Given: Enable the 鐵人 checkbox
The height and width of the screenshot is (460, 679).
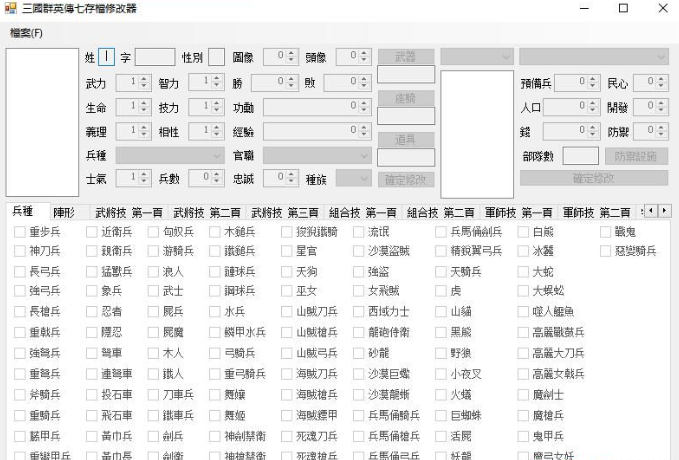Looking at the screenshot, I should [x=153, y=374].
